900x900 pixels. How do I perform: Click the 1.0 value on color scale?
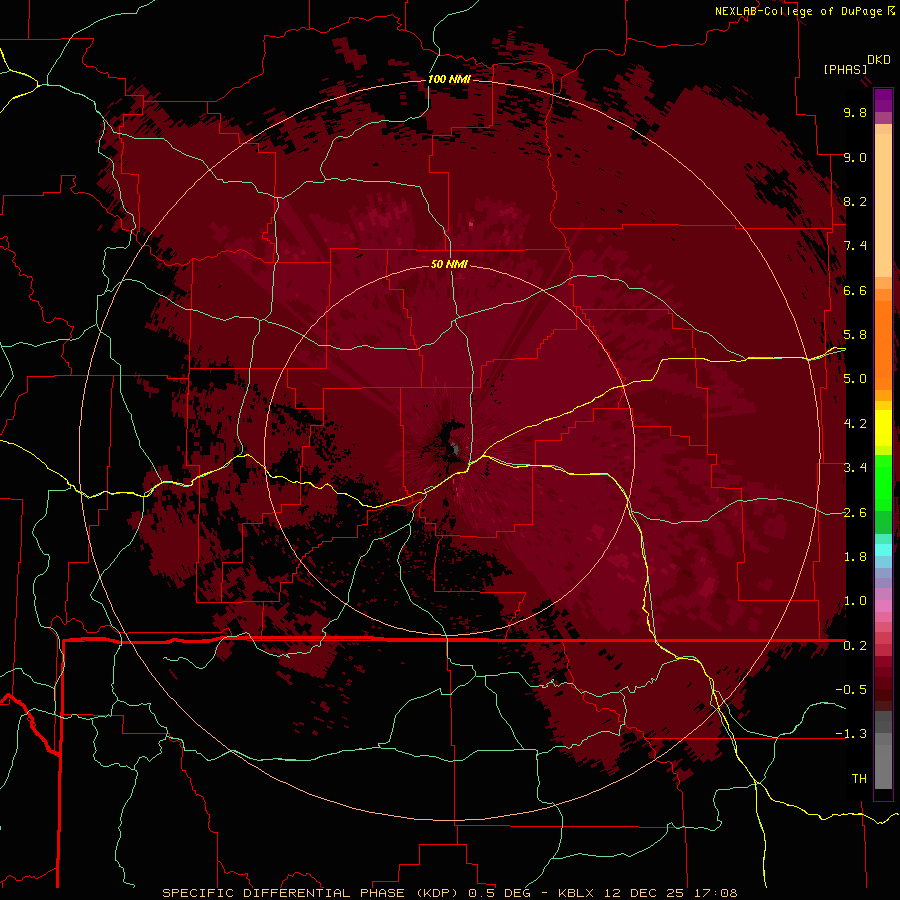[x=855, y=601]
